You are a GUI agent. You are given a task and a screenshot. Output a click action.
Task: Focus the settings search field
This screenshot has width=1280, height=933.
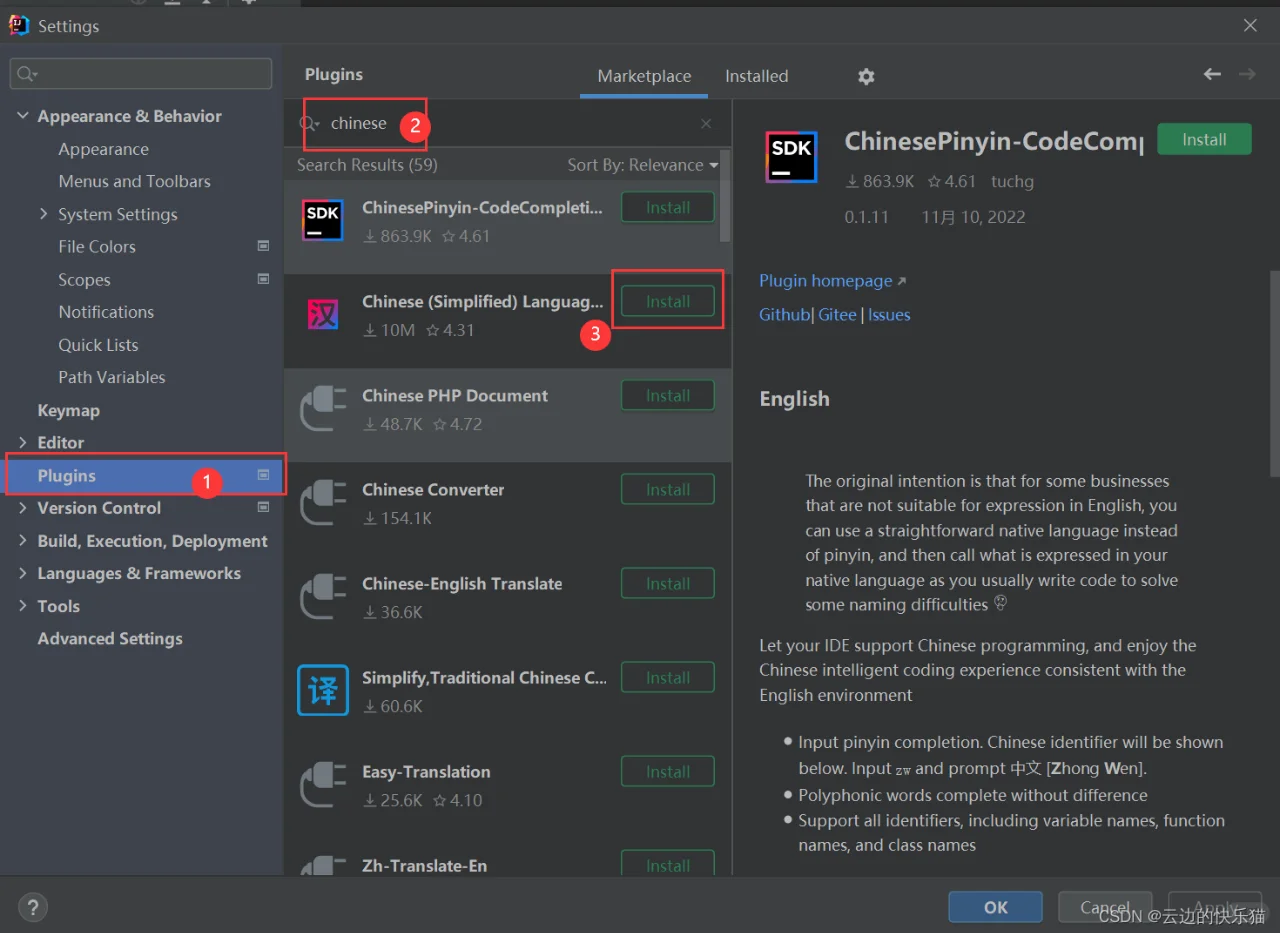pyautogui.click(x=141, y=74)
